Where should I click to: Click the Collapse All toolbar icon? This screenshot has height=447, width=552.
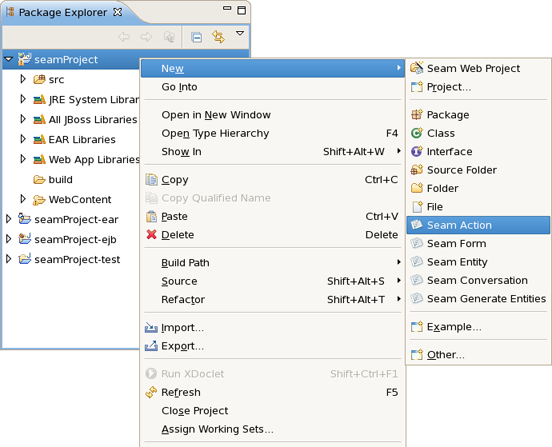[x=196, y=37]
